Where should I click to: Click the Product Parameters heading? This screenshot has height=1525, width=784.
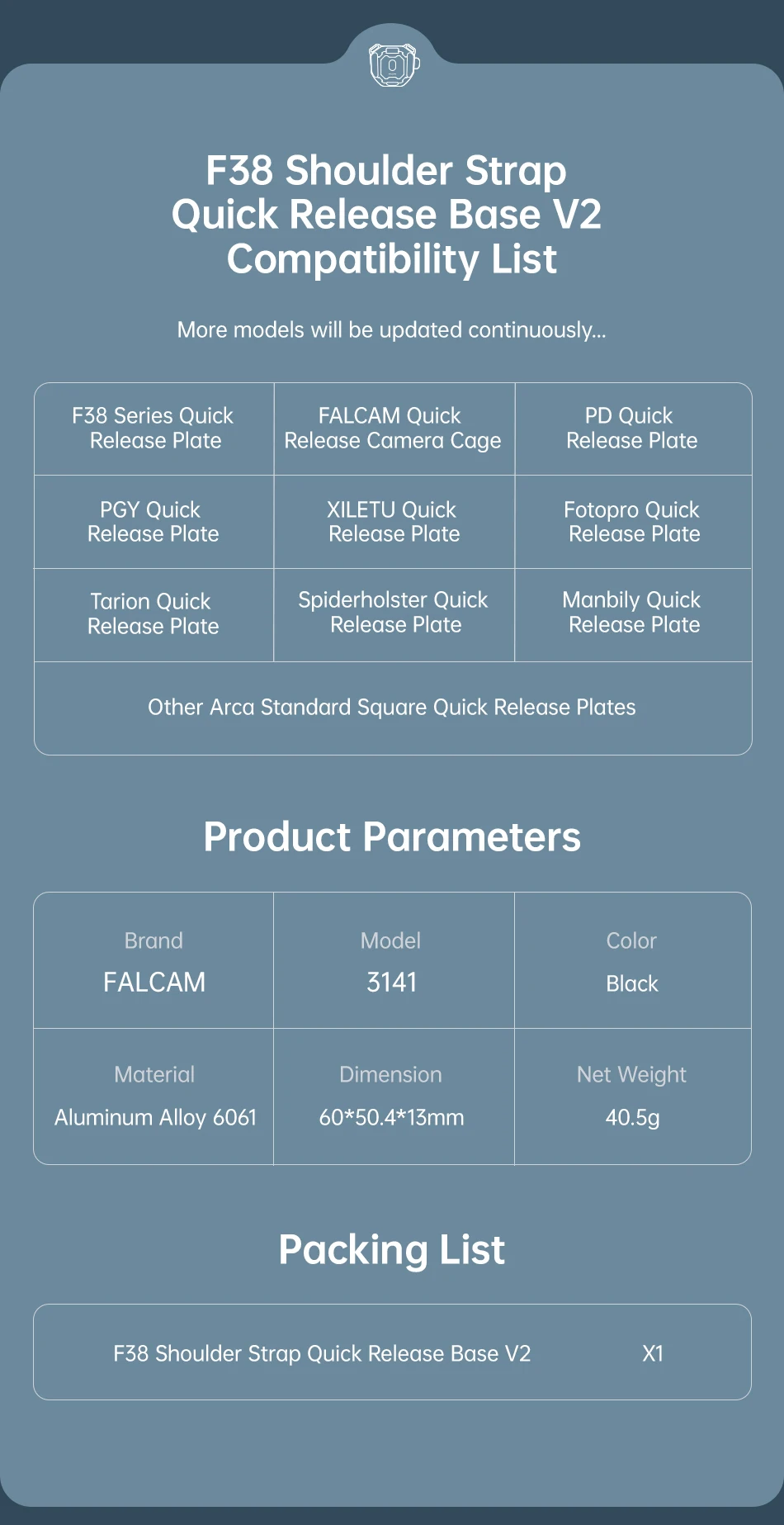click(392, 836)
